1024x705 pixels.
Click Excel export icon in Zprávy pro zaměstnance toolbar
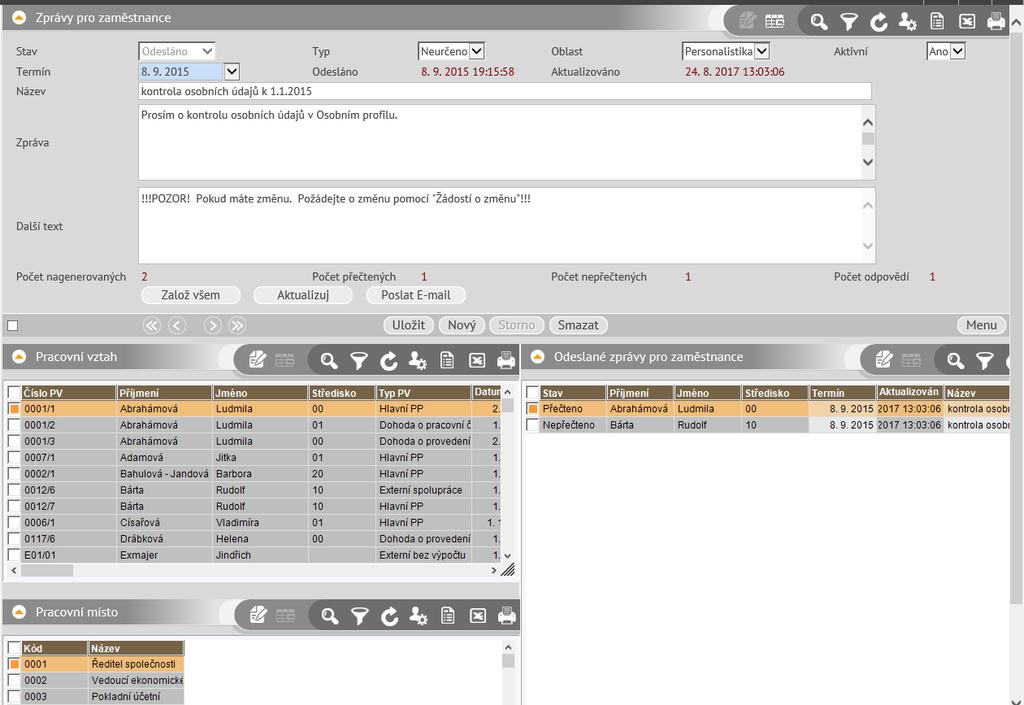[967, 22]
